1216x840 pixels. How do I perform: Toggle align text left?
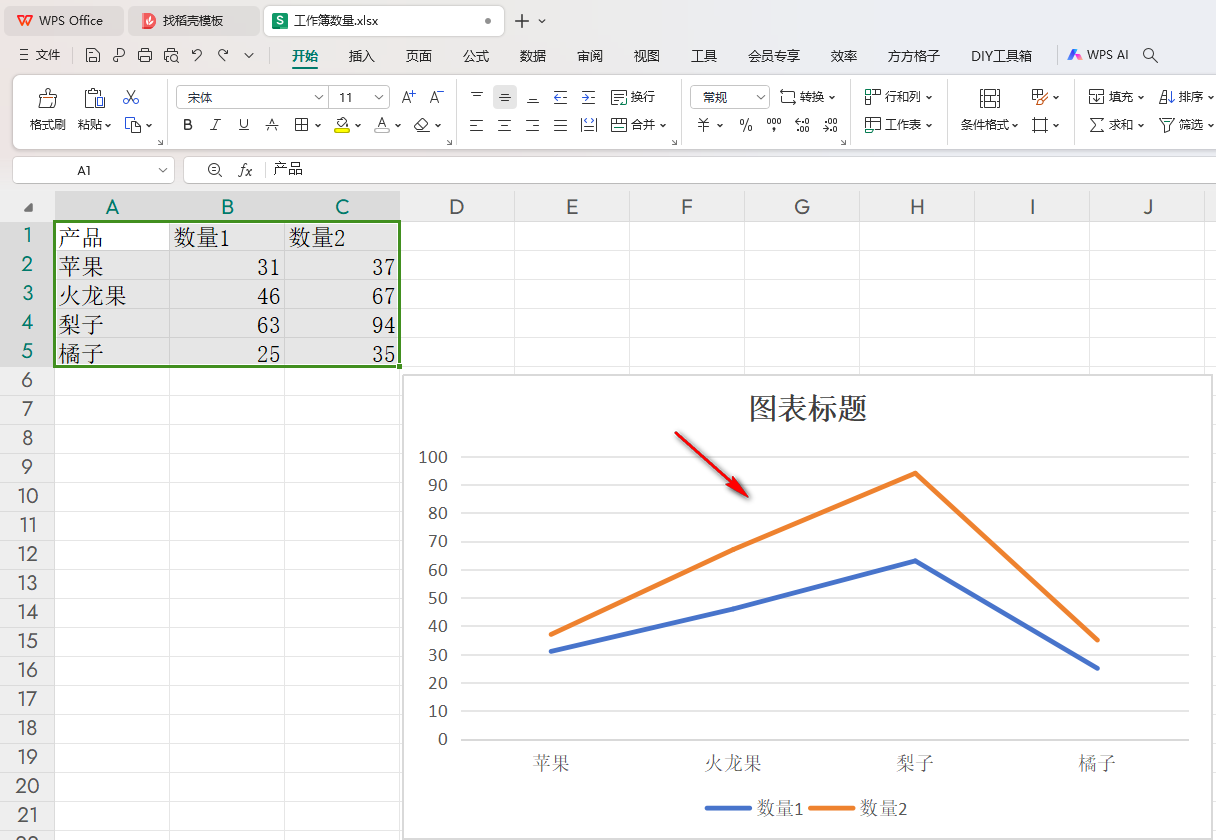click(477, 125)
